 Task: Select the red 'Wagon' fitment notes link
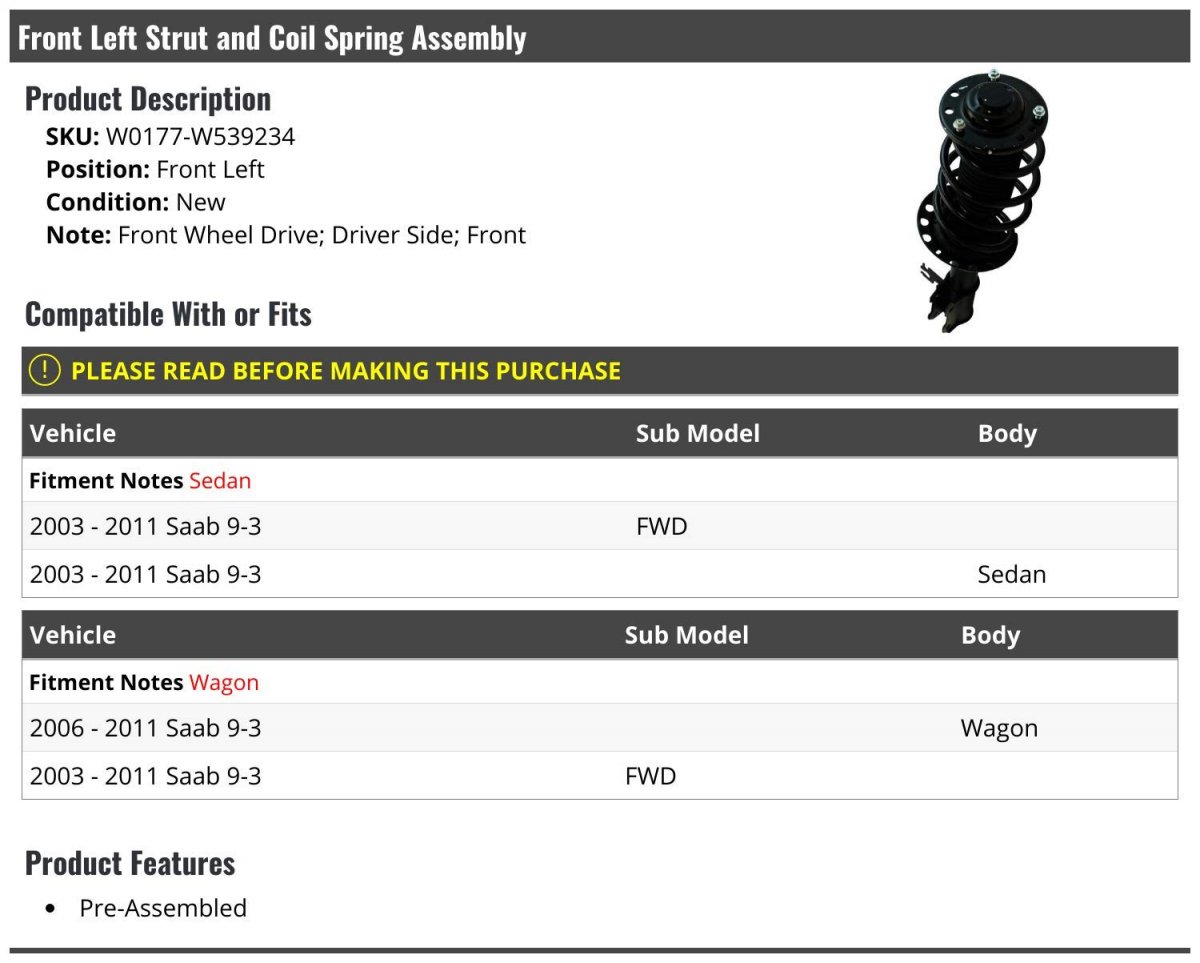pyautogui.click(x=224, y=683)
